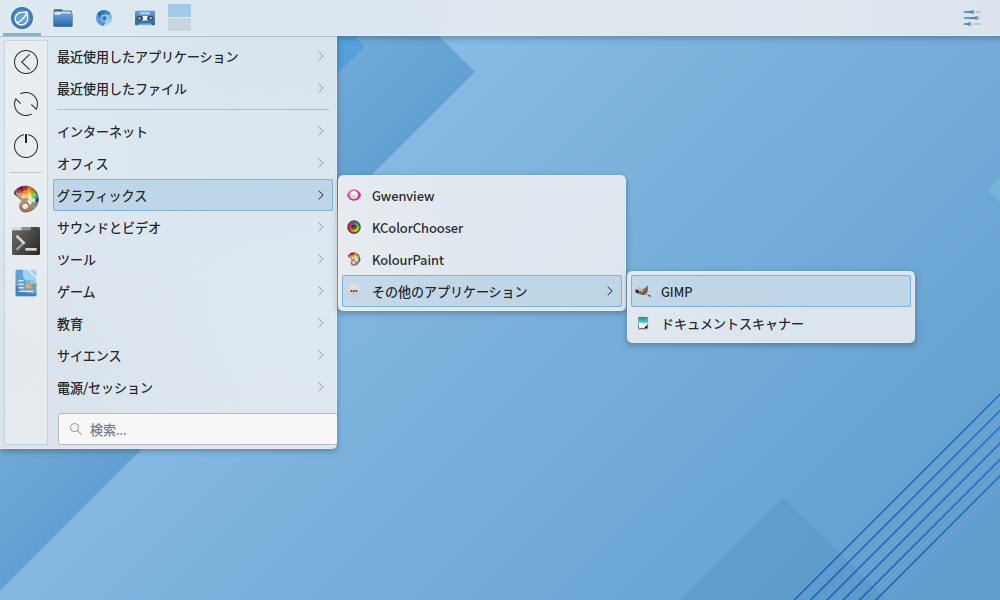Open the panel settings sliders icon at top right
This screenshot has height=600, width=1000.
click(x=972, y=18)
